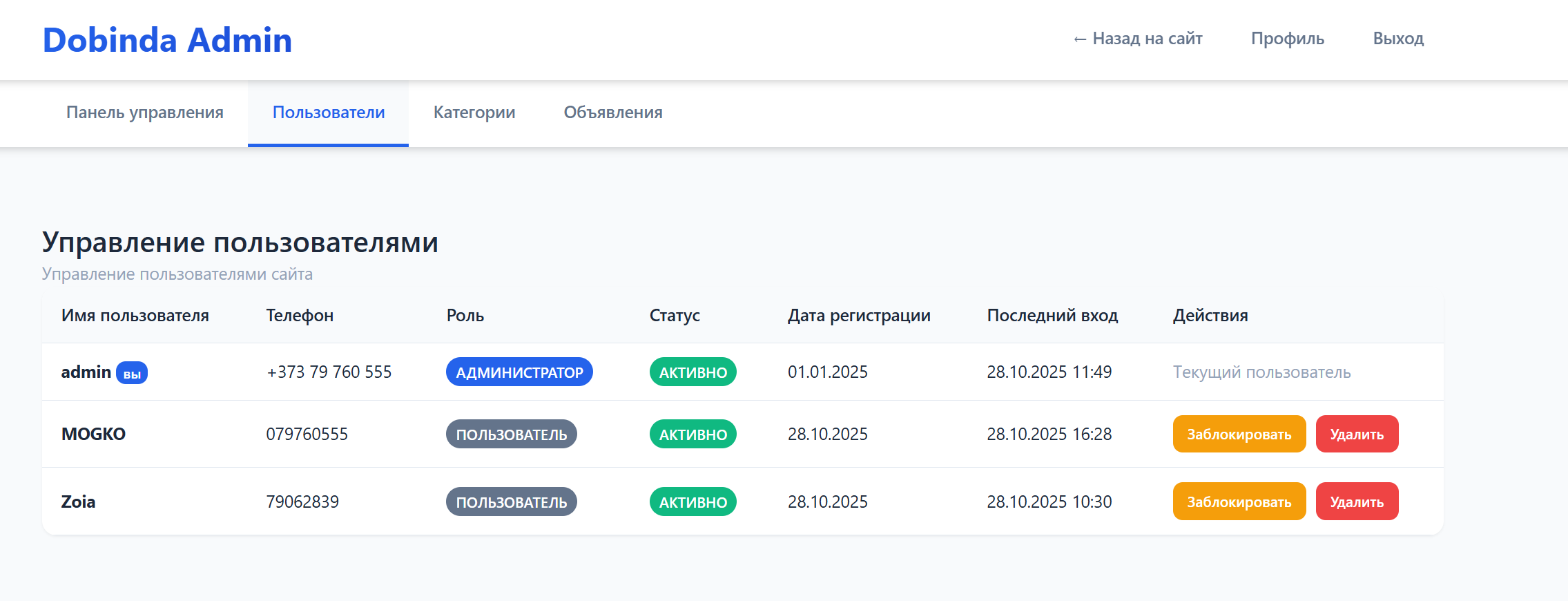Click the ВЫ badge next to admin
Viewport: 1568px width, 601px height.
[x=132, y=373]
